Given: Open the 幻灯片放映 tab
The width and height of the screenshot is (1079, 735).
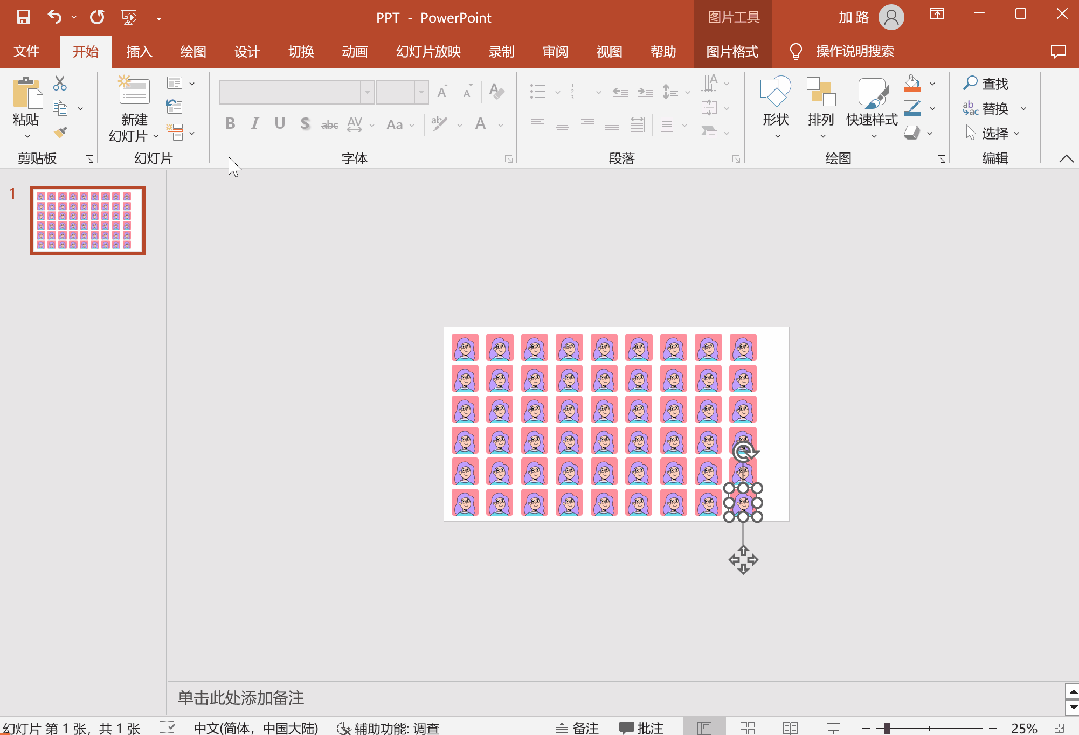Looking at the screenshot, I should point(428,52).
